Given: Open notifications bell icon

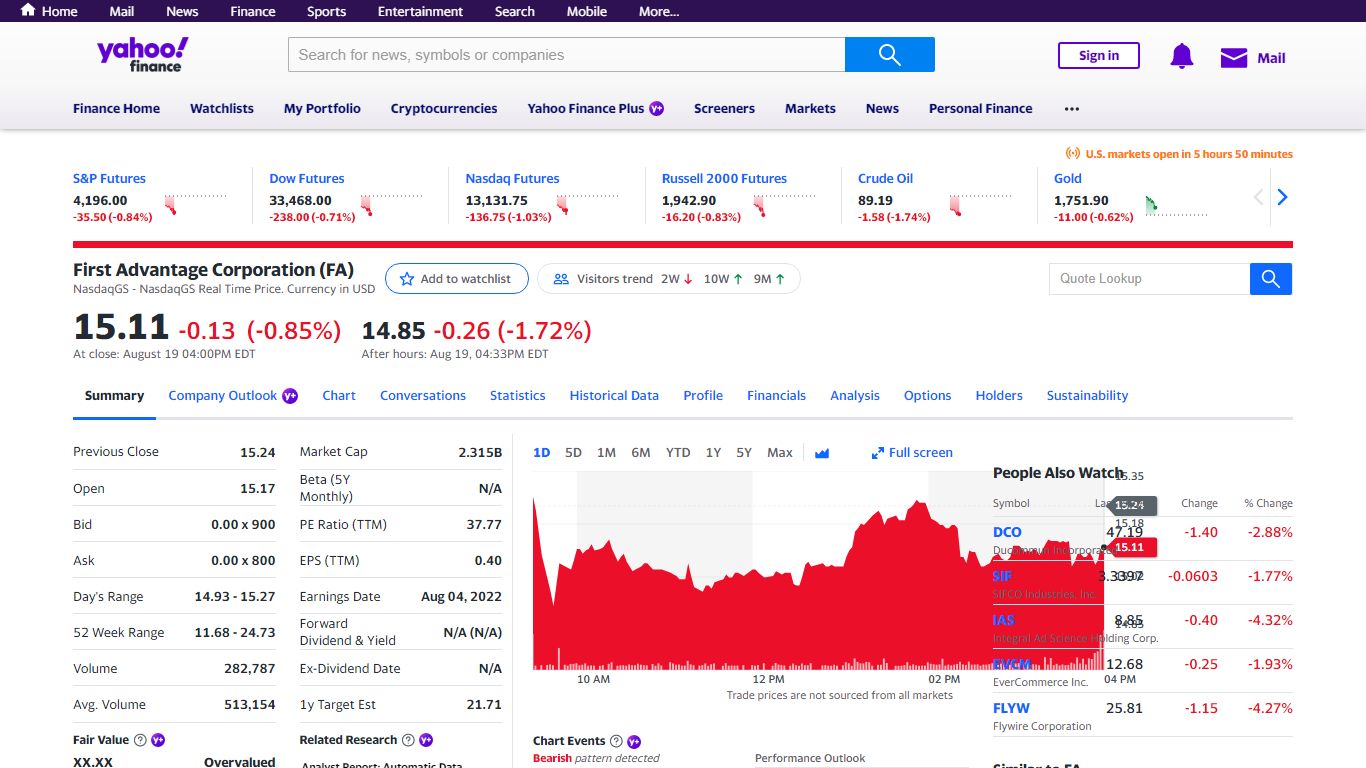Looking at the screenshot, I should point(1181,57).
